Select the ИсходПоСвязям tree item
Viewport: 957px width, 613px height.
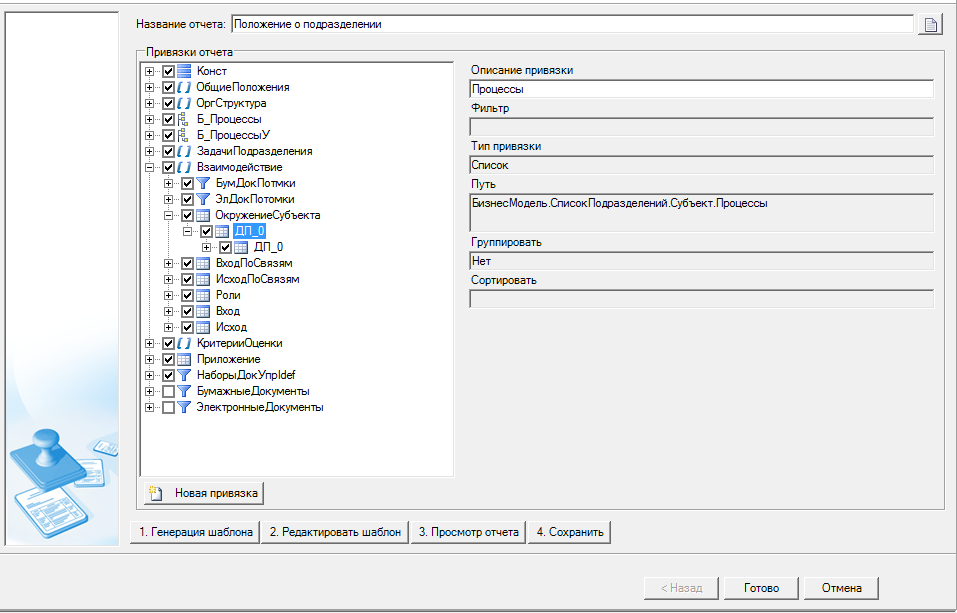pyautogui.click(x=257, y=279)
